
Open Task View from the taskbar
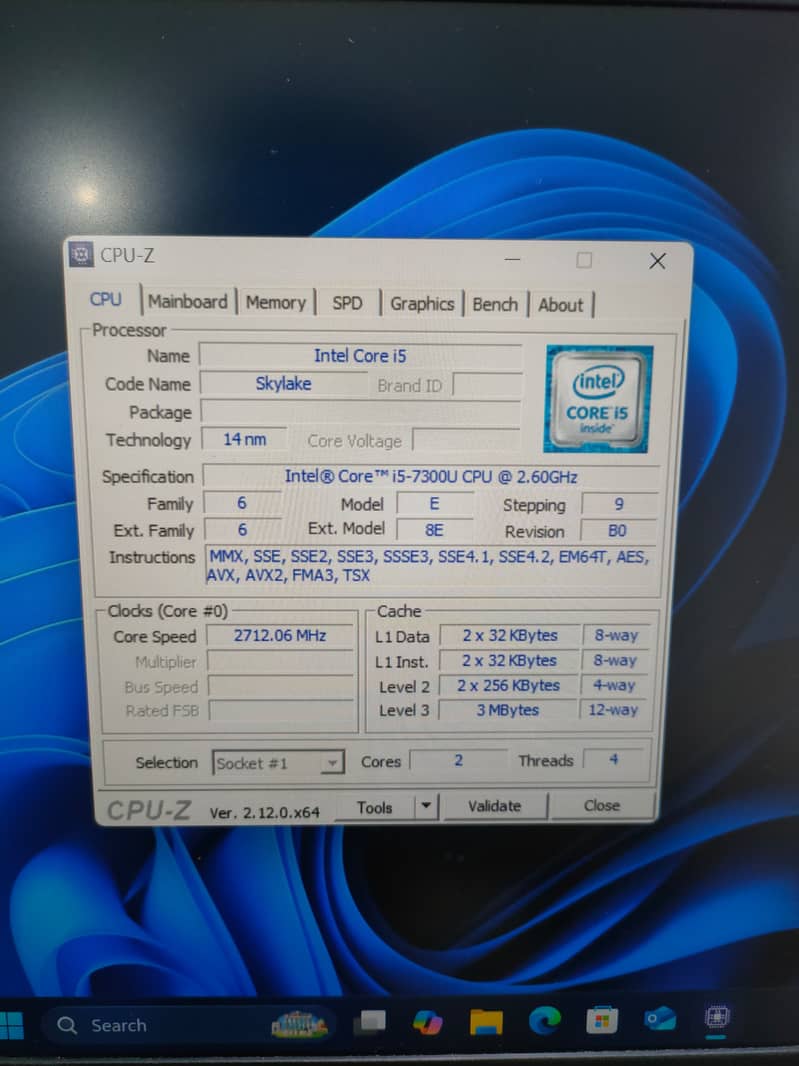point(371,1022)
